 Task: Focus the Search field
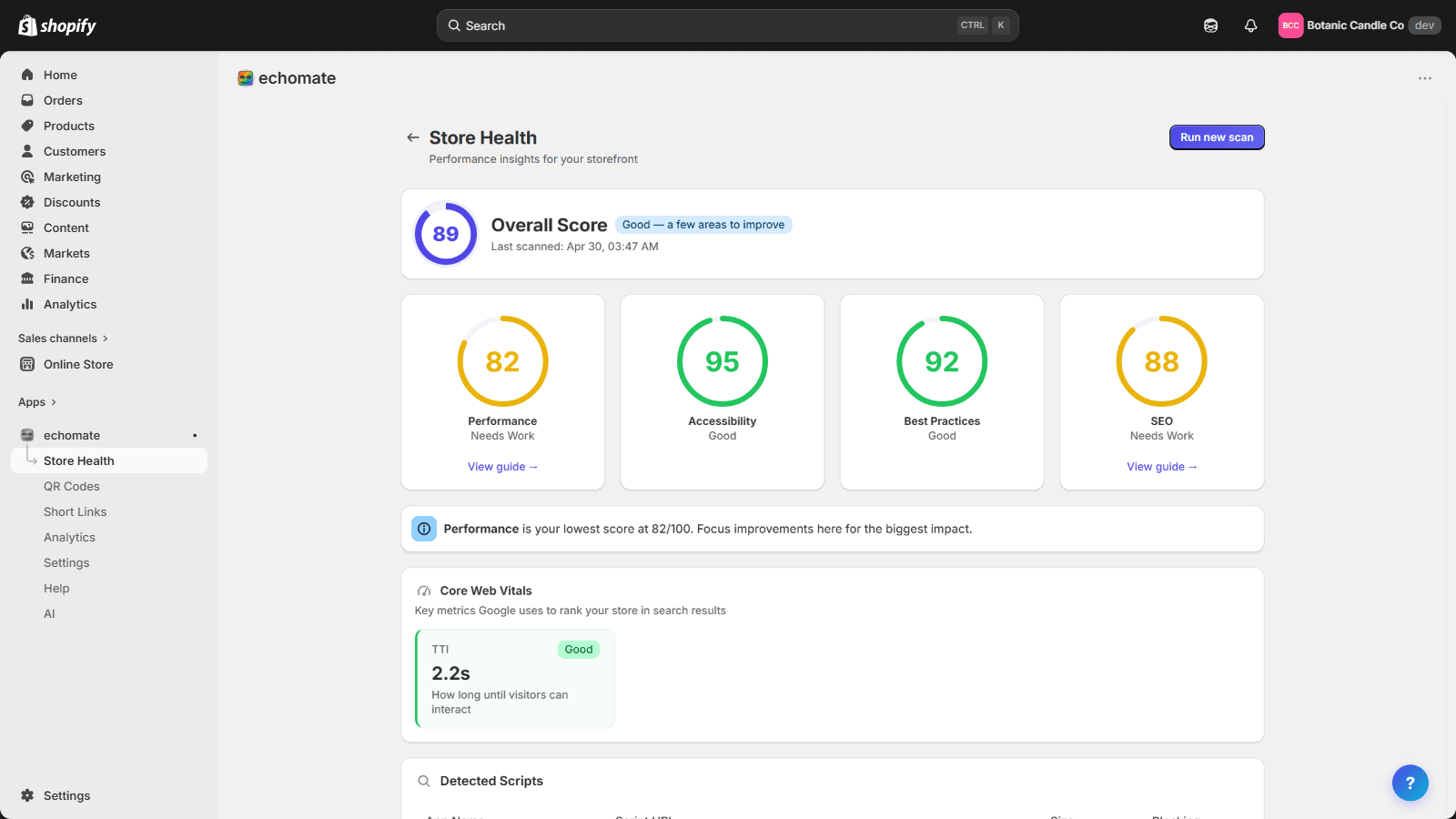[728, 25]
